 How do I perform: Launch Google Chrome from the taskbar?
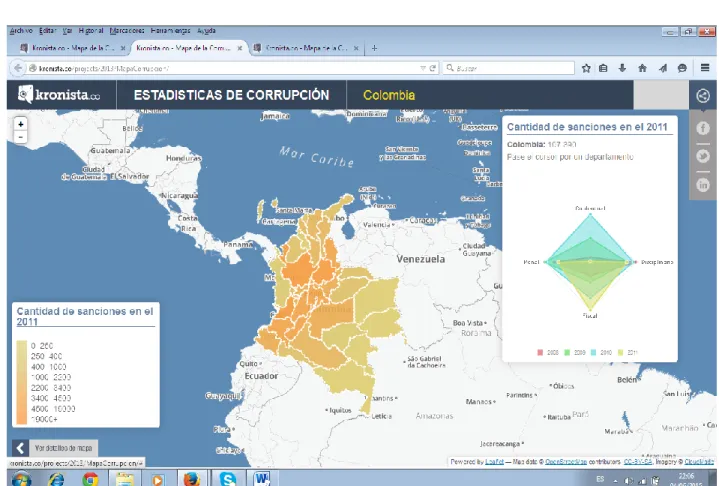(x=90, y=479)
